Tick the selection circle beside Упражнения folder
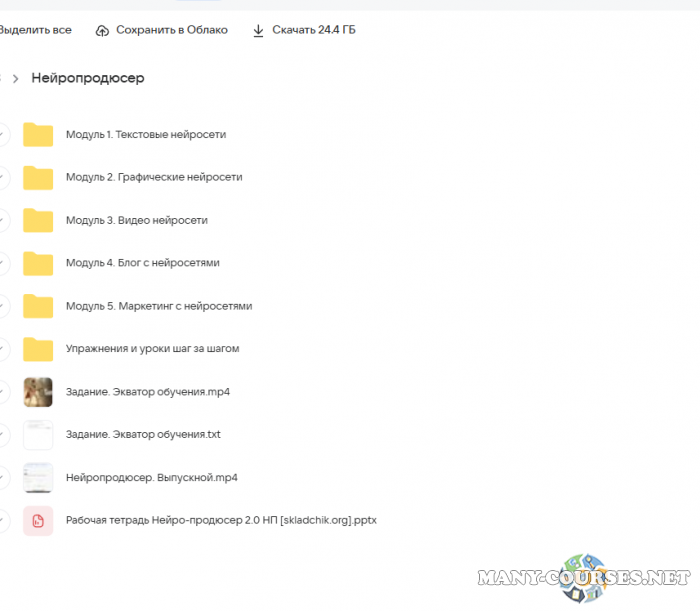700x611 pixels. (3, 349)
